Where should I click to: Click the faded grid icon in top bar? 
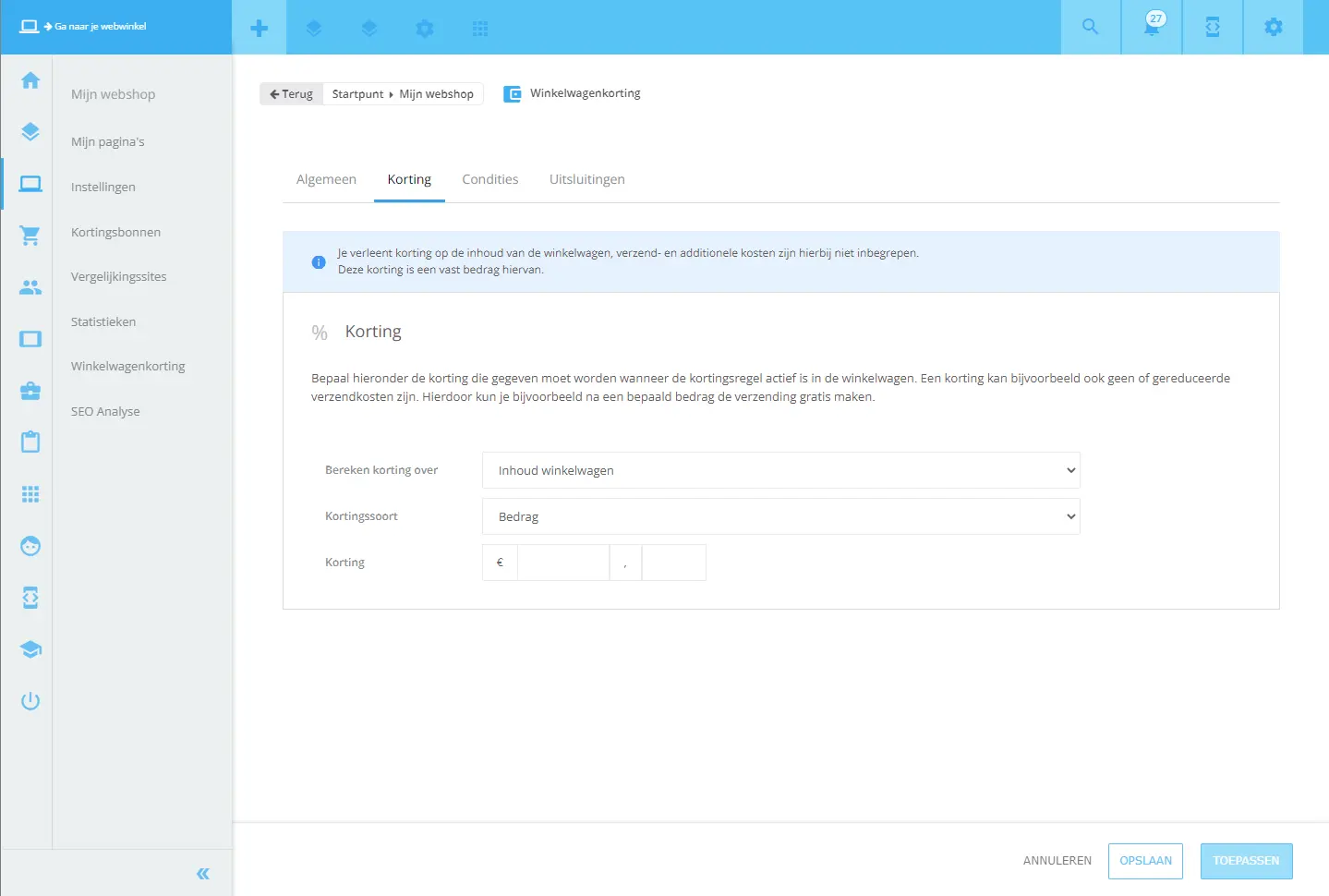tap(480, 29)
